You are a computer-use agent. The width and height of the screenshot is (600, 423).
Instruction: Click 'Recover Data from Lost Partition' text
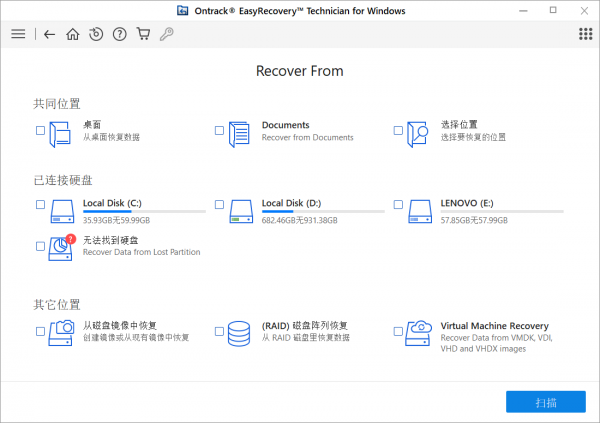[x=142, y=252]
